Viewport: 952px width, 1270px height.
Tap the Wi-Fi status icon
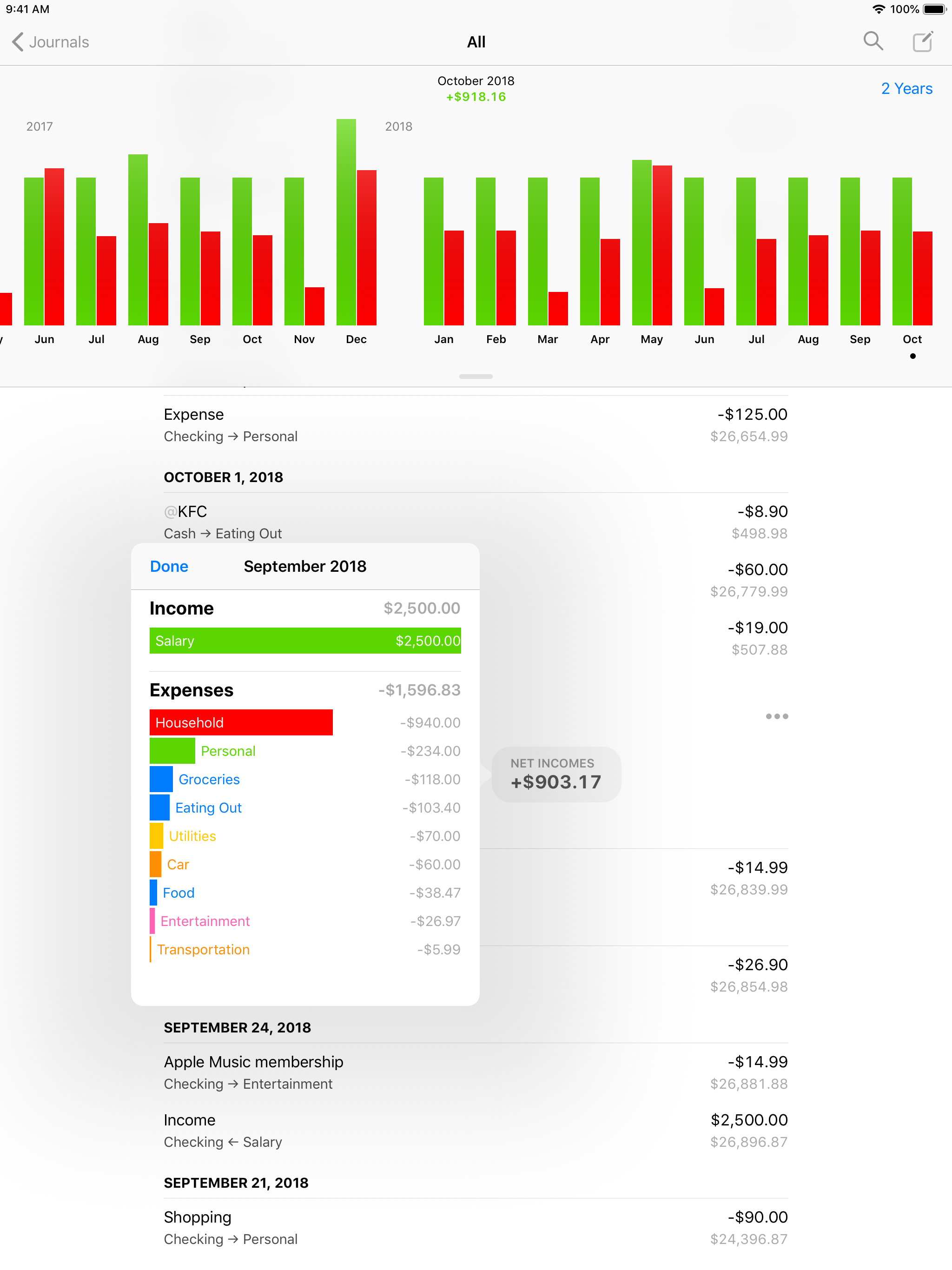[878, 9]
